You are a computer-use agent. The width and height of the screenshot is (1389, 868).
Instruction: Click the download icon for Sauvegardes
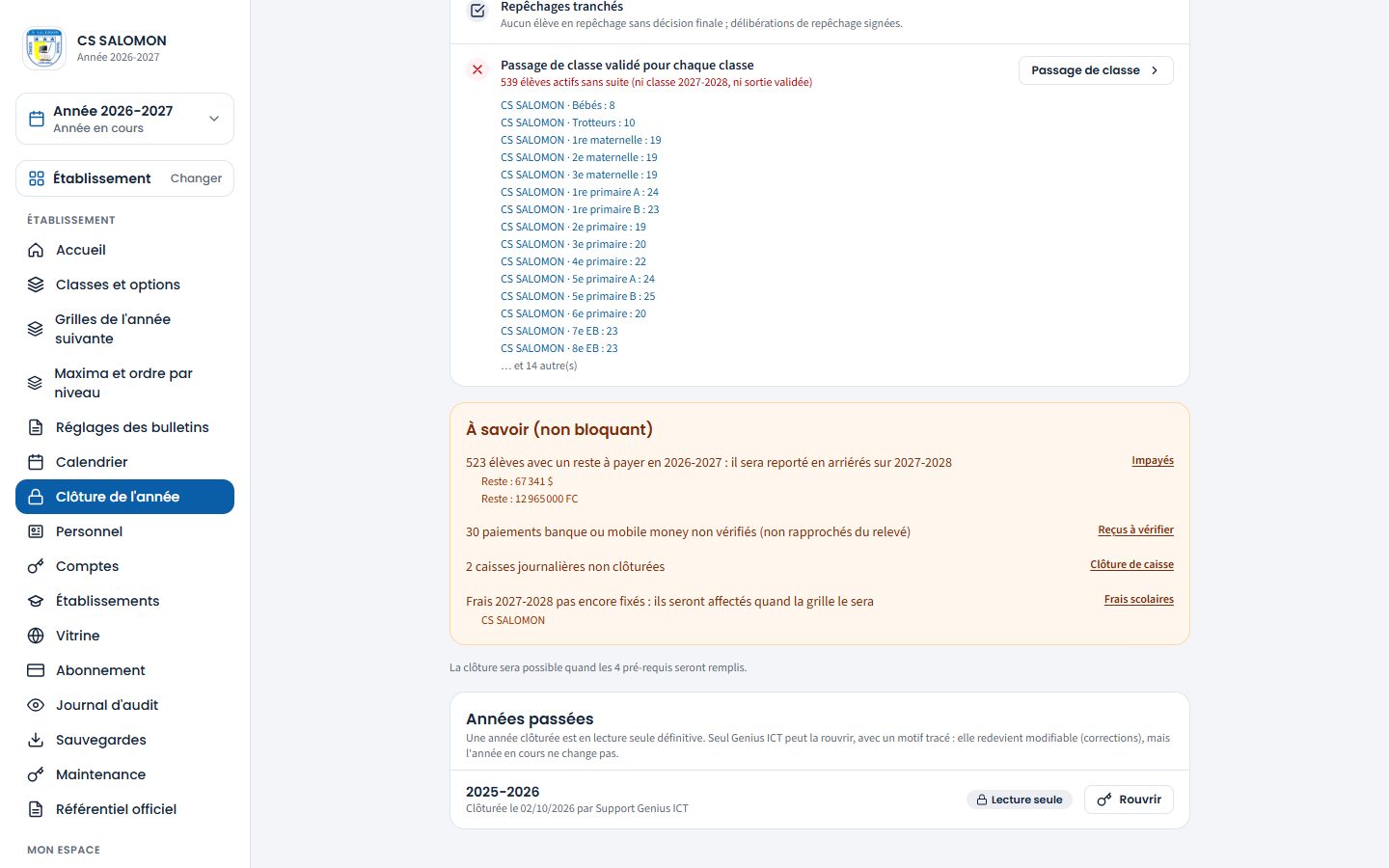pyautogui.click(x=36, y=740)
